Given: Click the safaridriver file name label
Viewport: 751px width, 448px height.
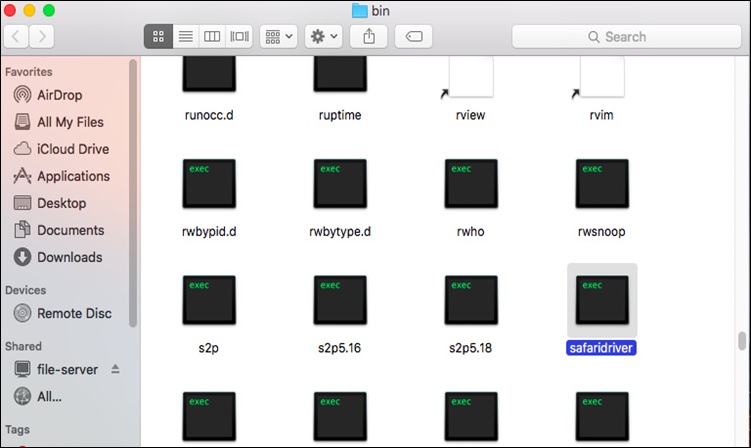Looking at the screenshot, I should (601, 348).
